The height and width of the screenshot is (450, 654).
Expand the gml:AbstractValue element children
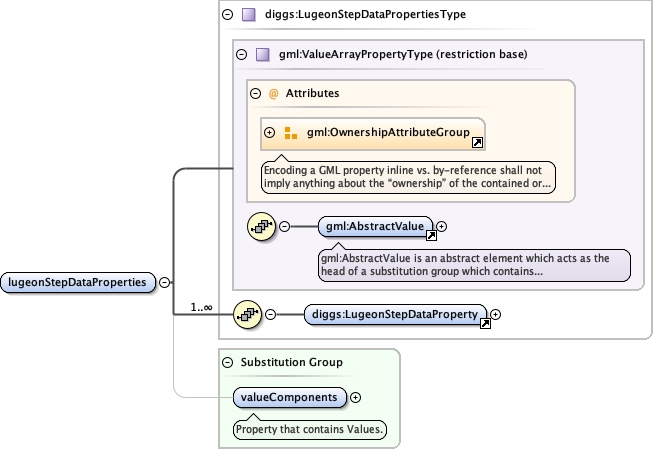[442, 226]
